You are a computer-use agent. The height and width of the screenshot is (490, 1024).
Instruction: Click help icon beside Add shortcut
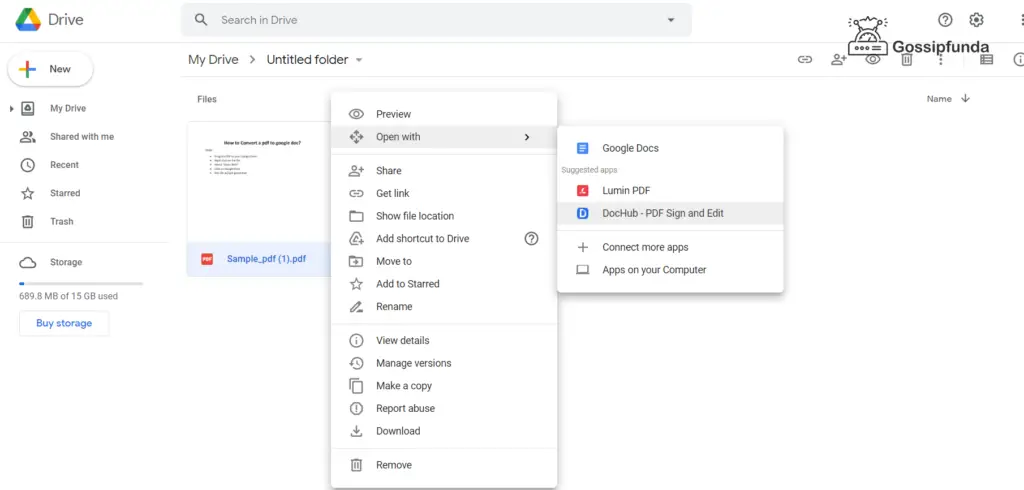532,238
